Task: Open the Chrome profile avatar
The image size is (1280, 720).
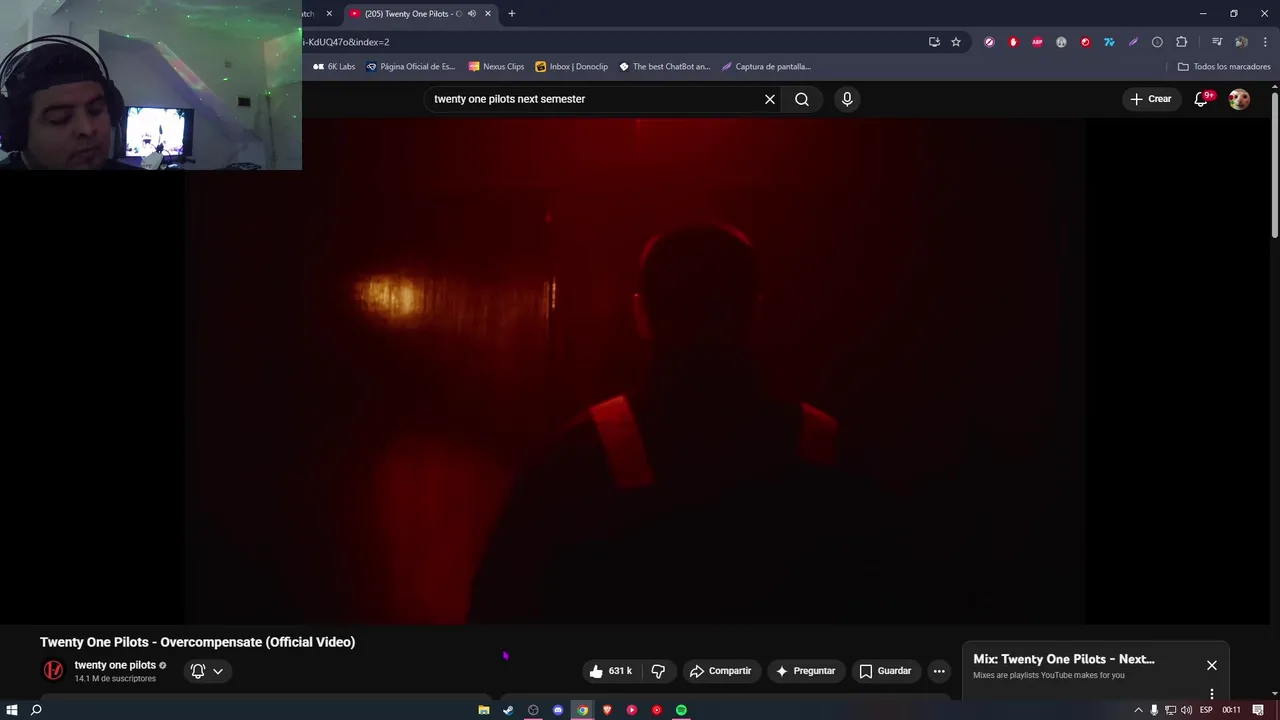Action: coord(1241,42)
